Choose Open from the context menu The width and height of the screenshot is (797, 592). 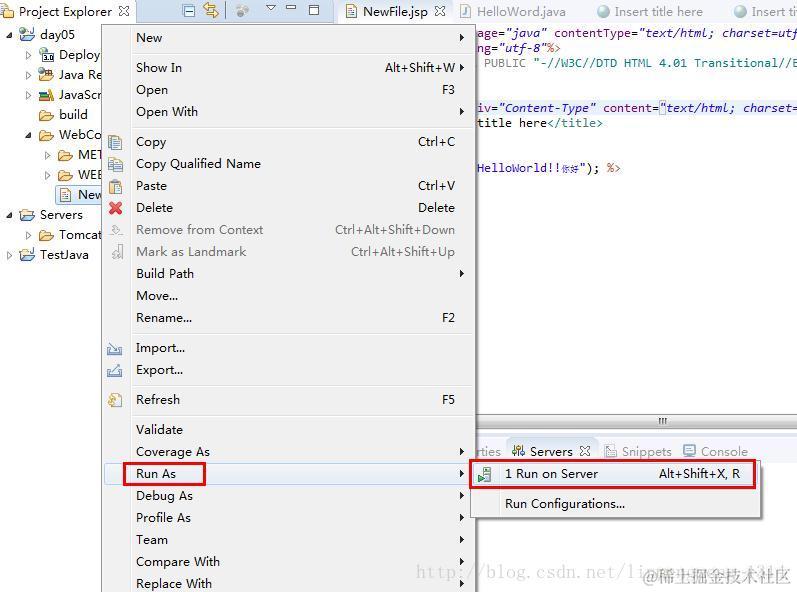tap(289, 90)
